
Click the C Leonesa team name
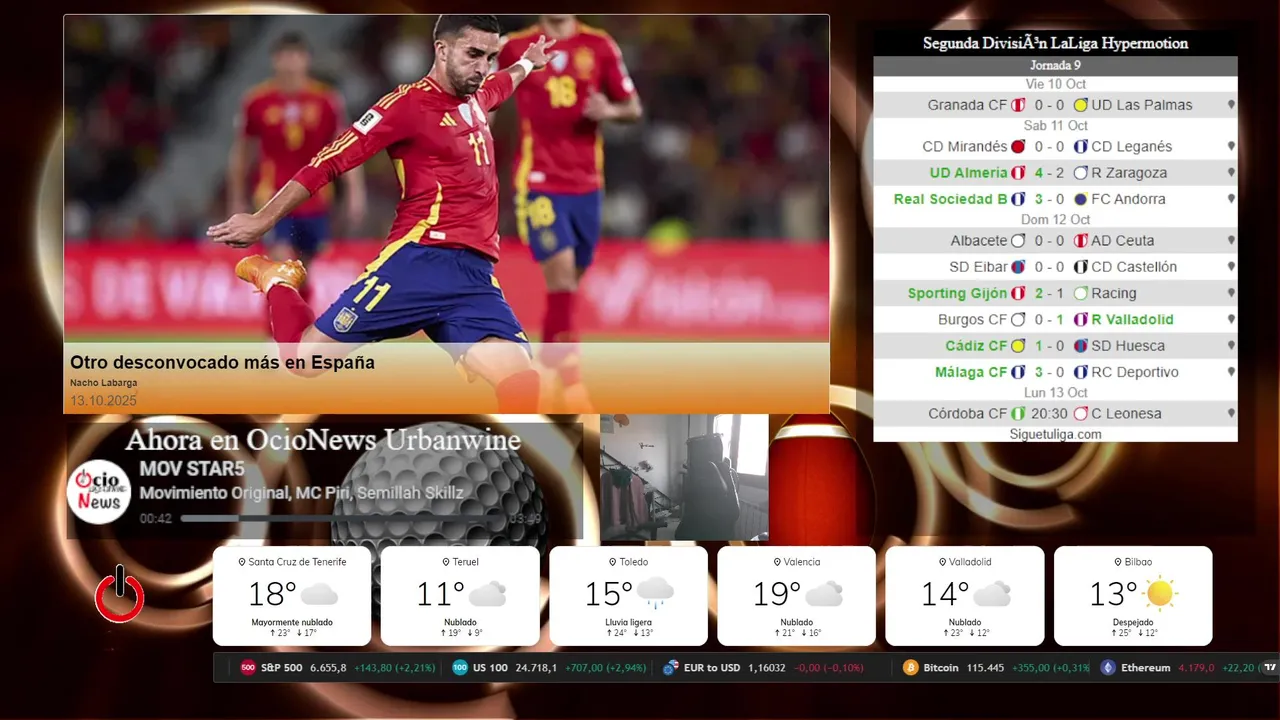point(1128,414)
